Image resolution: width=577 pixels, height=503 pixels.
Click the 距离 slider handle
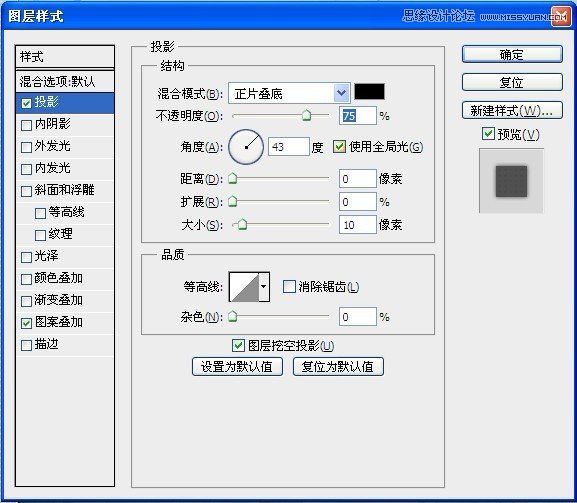[233, 178]
